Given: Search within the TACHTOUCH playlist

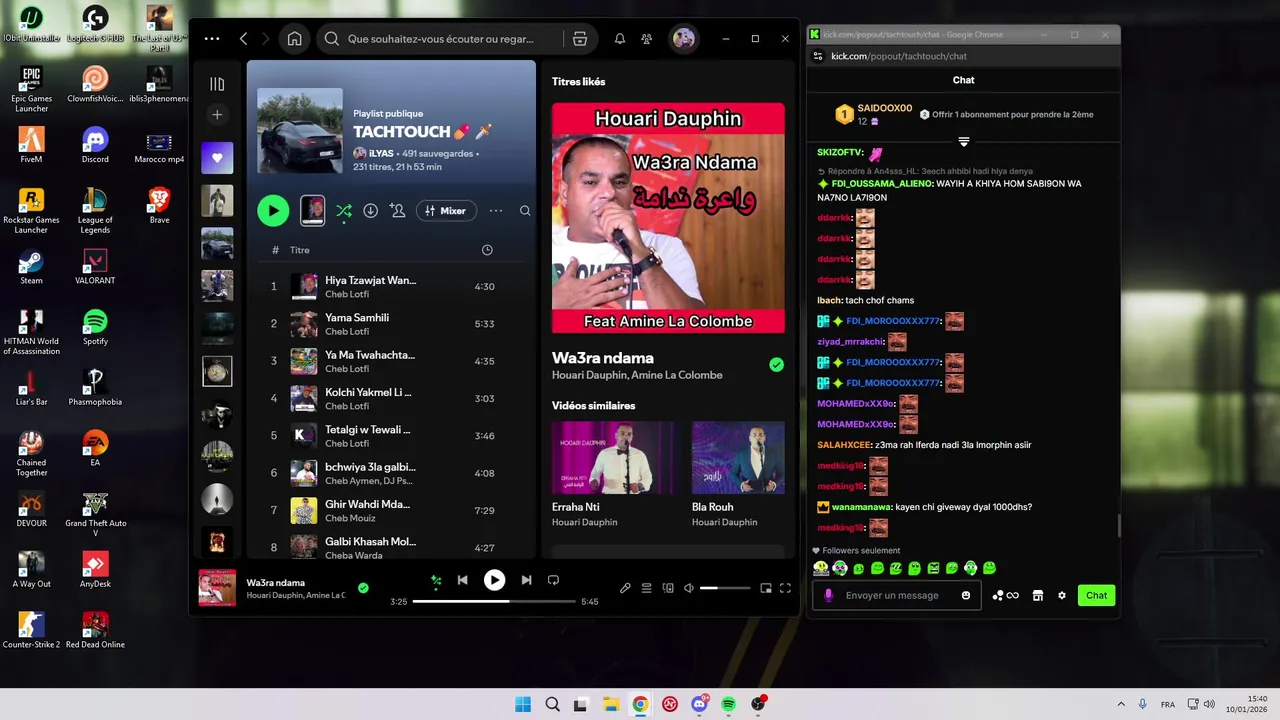Looking at the screenshot, I should [525, 211].
